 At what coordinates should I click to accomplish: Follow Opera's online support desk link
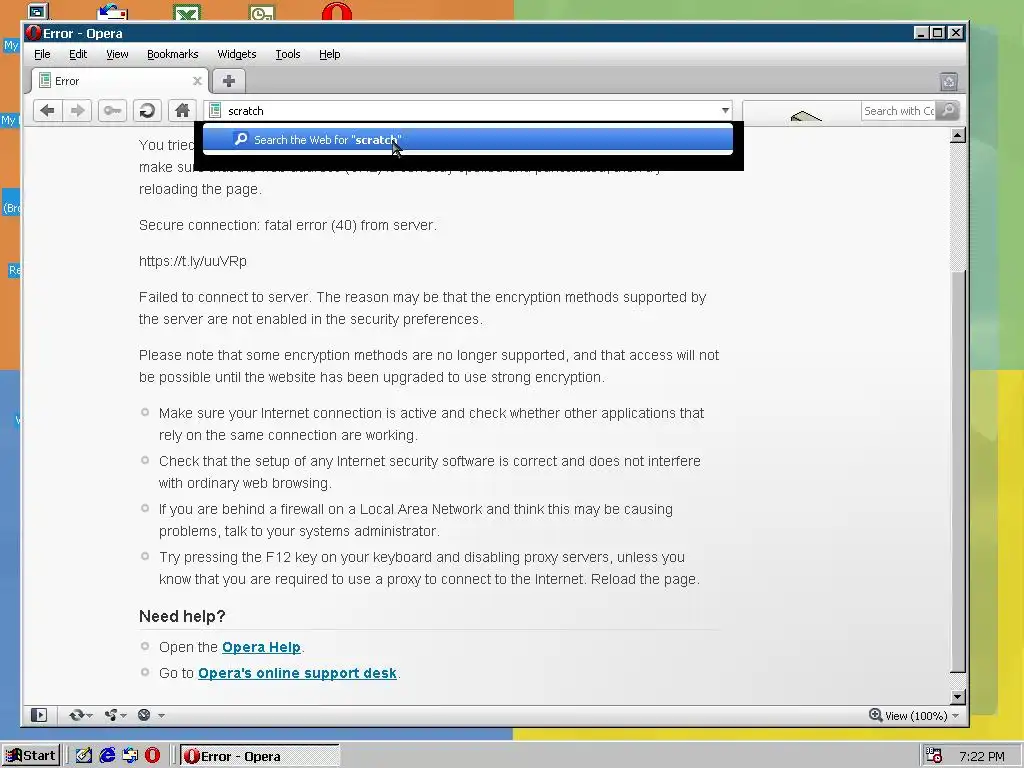click(x=297, y=673)
